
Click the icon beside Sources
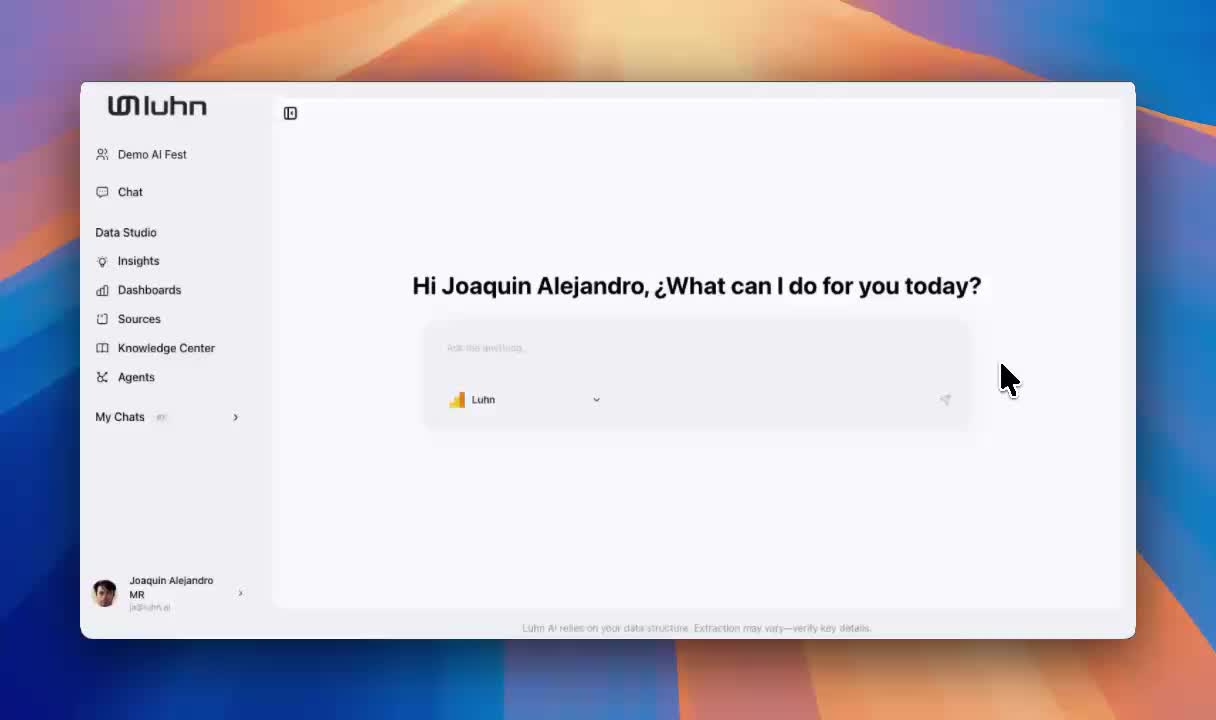(x=102, y=319)
